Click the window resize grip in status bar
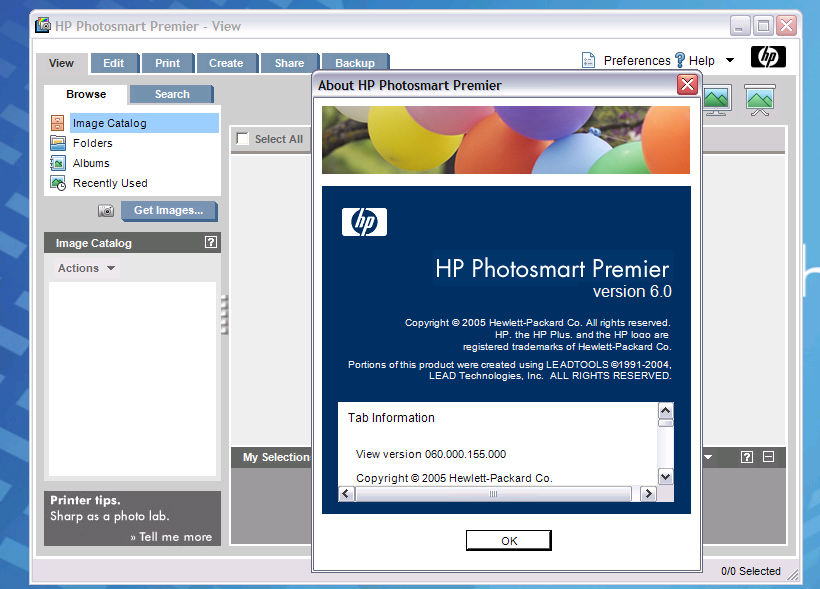This screenshot has height=589, width=820. tap(793, 574)
